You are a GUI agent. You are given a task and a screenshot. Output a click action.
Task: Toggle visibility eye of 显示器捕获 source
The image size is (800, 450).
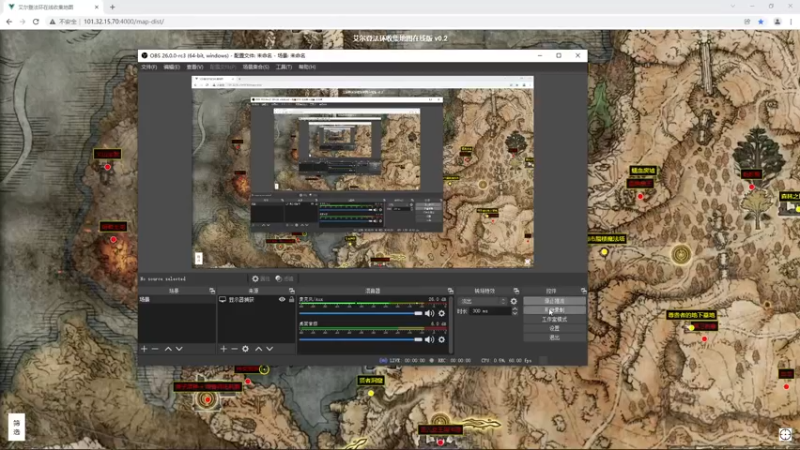[282, 299]
